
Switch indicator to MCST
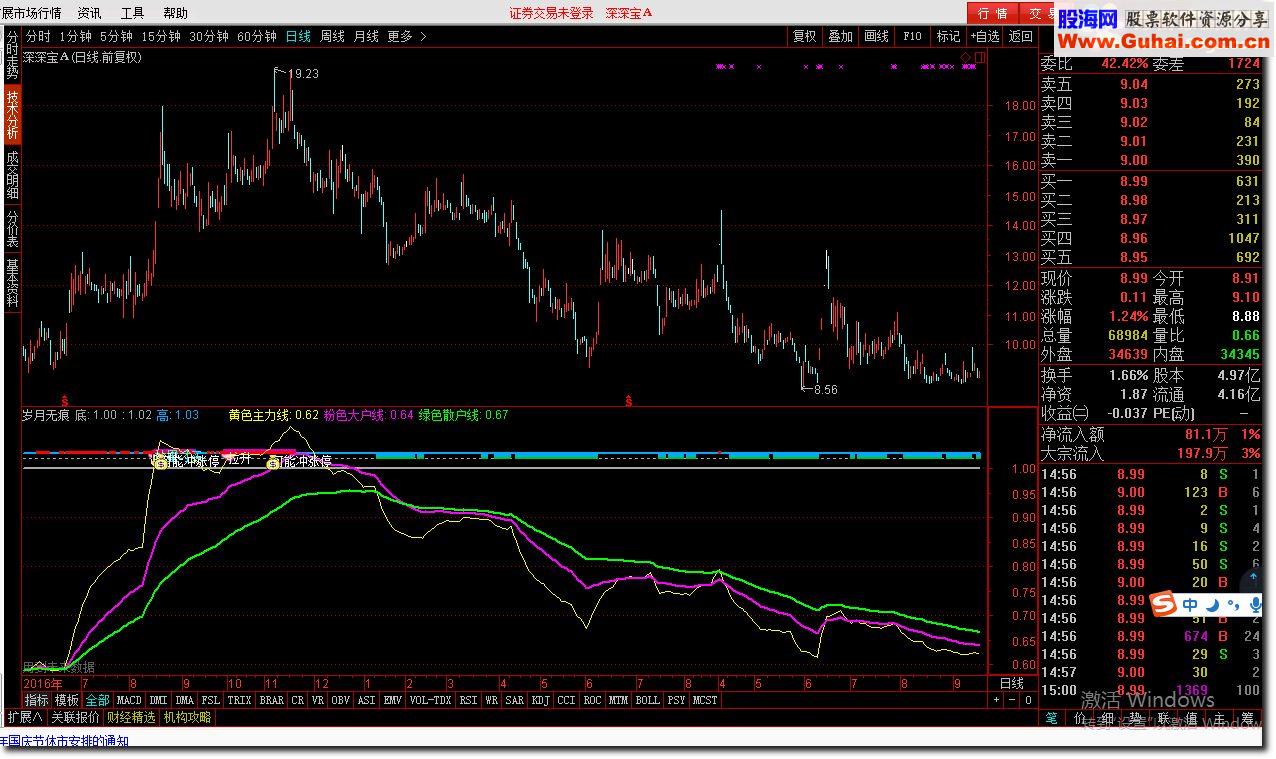[x=705, y=700]
